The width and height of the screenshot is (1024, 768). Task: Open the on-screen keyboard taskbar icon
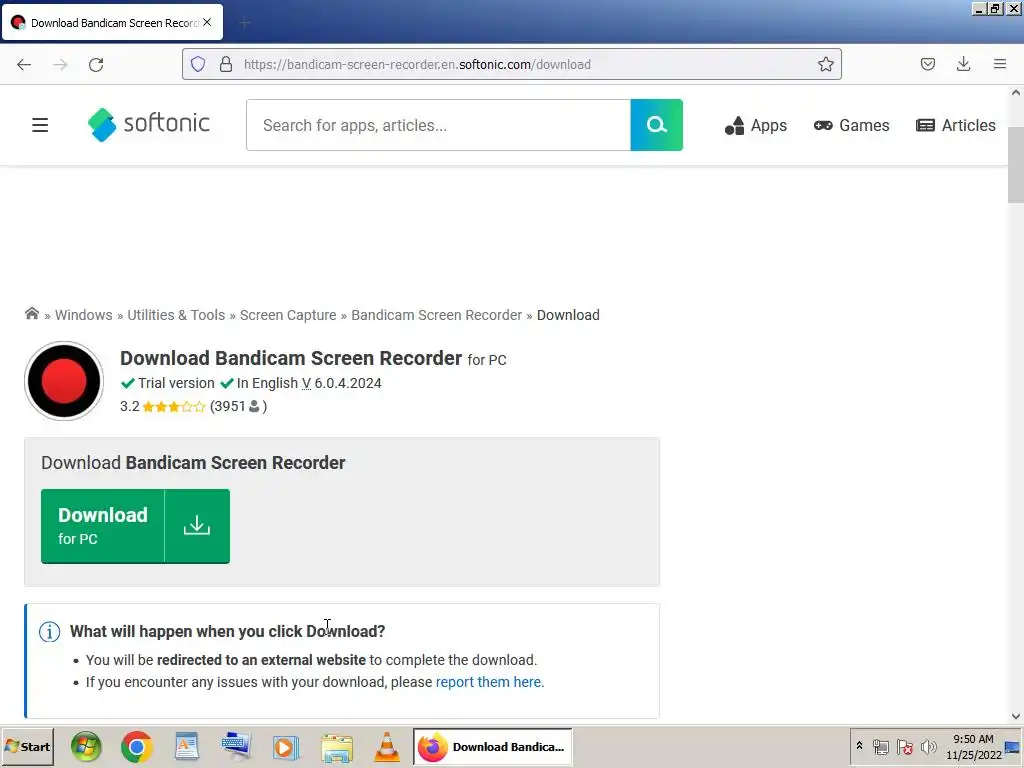click(x=236, y=746)
